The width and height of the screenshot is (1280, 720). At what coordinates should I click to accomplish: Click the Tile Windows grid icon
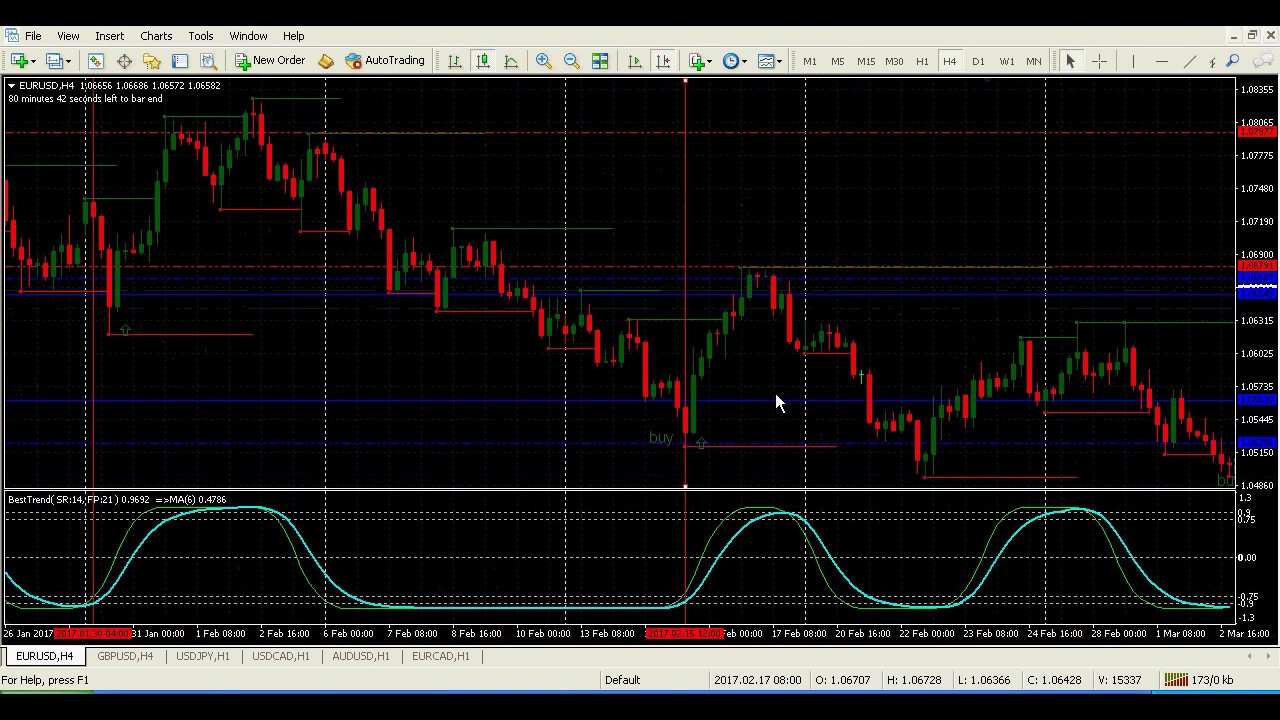600,61
